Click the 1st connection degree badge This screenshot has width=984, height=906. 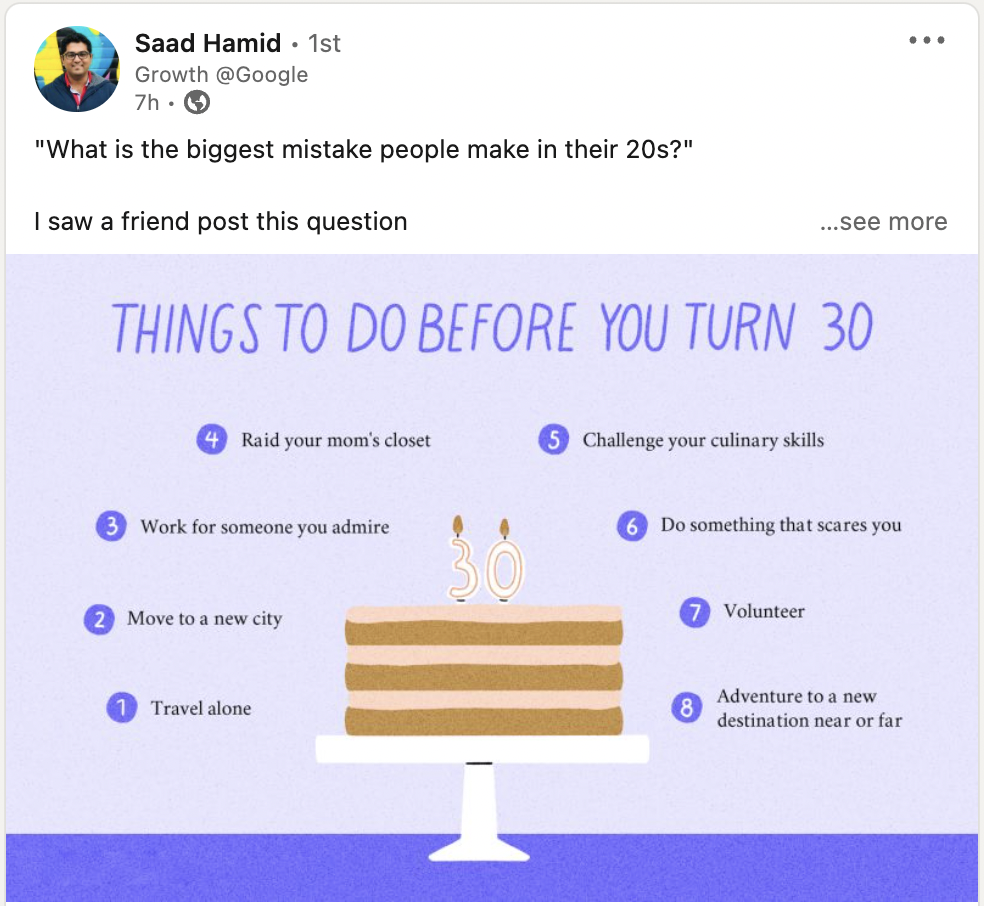[x=324, y=44]
